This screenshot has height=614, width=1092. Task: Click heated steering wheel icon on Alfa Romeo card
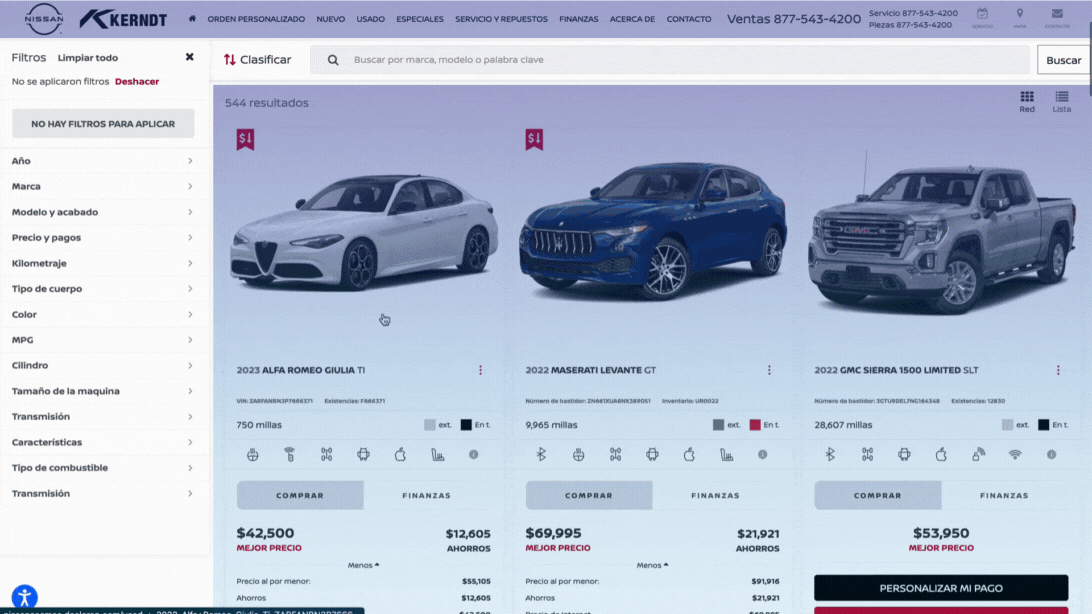[253, 455]
